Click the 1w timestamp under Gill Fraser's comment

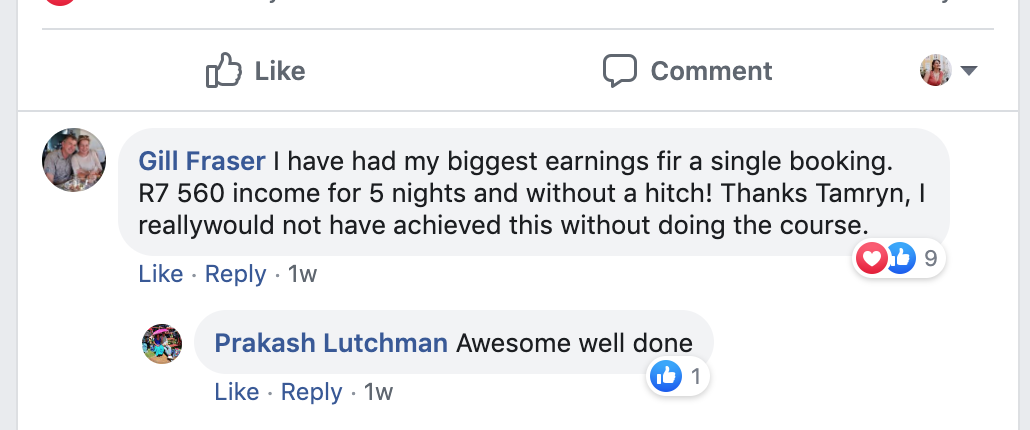coord(302,274)
